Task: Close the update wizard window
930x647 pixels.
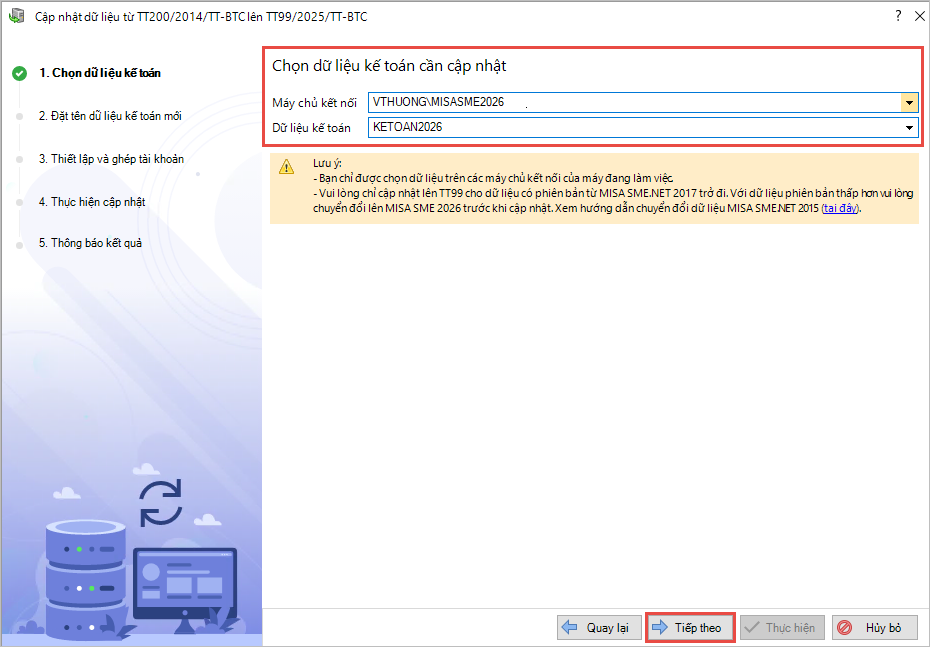Action: [x=918, y=17]
